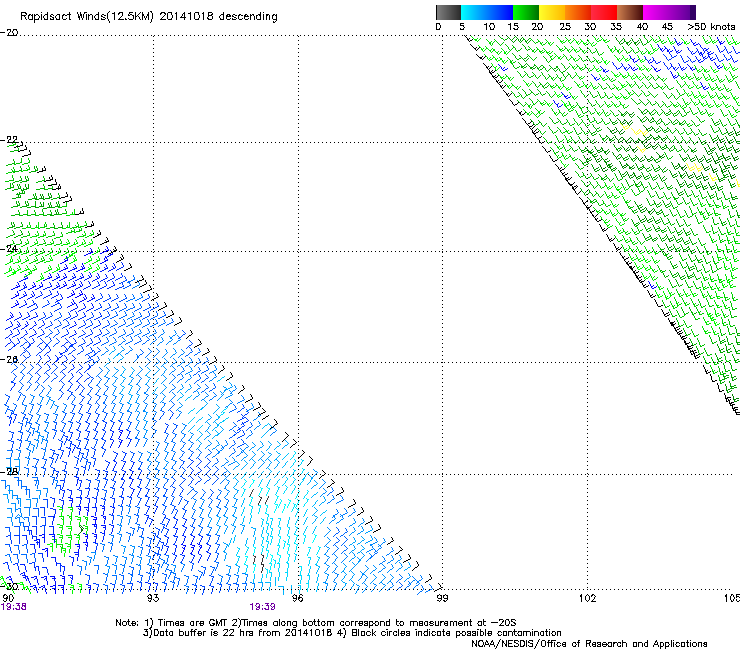Click the '90' longitude axis label
The height and width of the screenshot is (650, 740).
8,598
